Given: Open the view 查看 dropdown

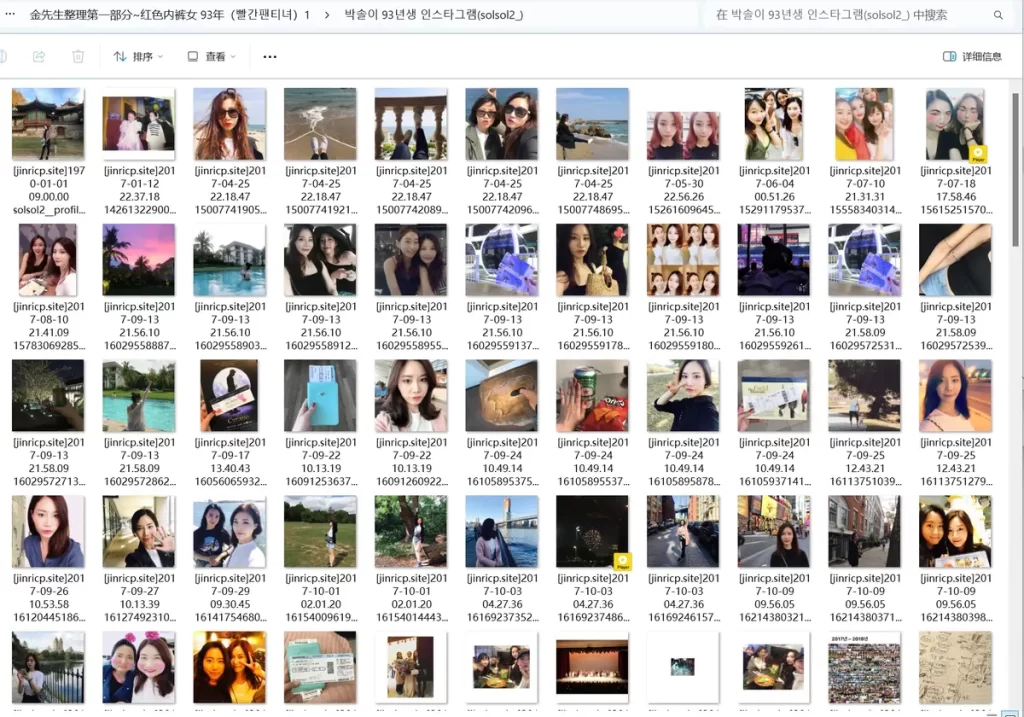Looking at the screenshot, I should 211,57.
